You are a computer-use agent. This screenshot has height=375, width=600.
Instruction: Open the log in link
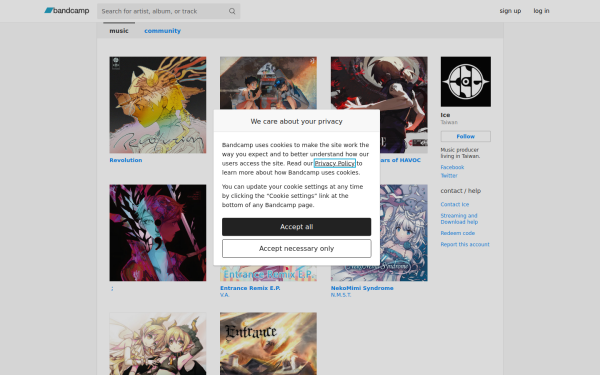pyautogui.click(x=541, y=11)
